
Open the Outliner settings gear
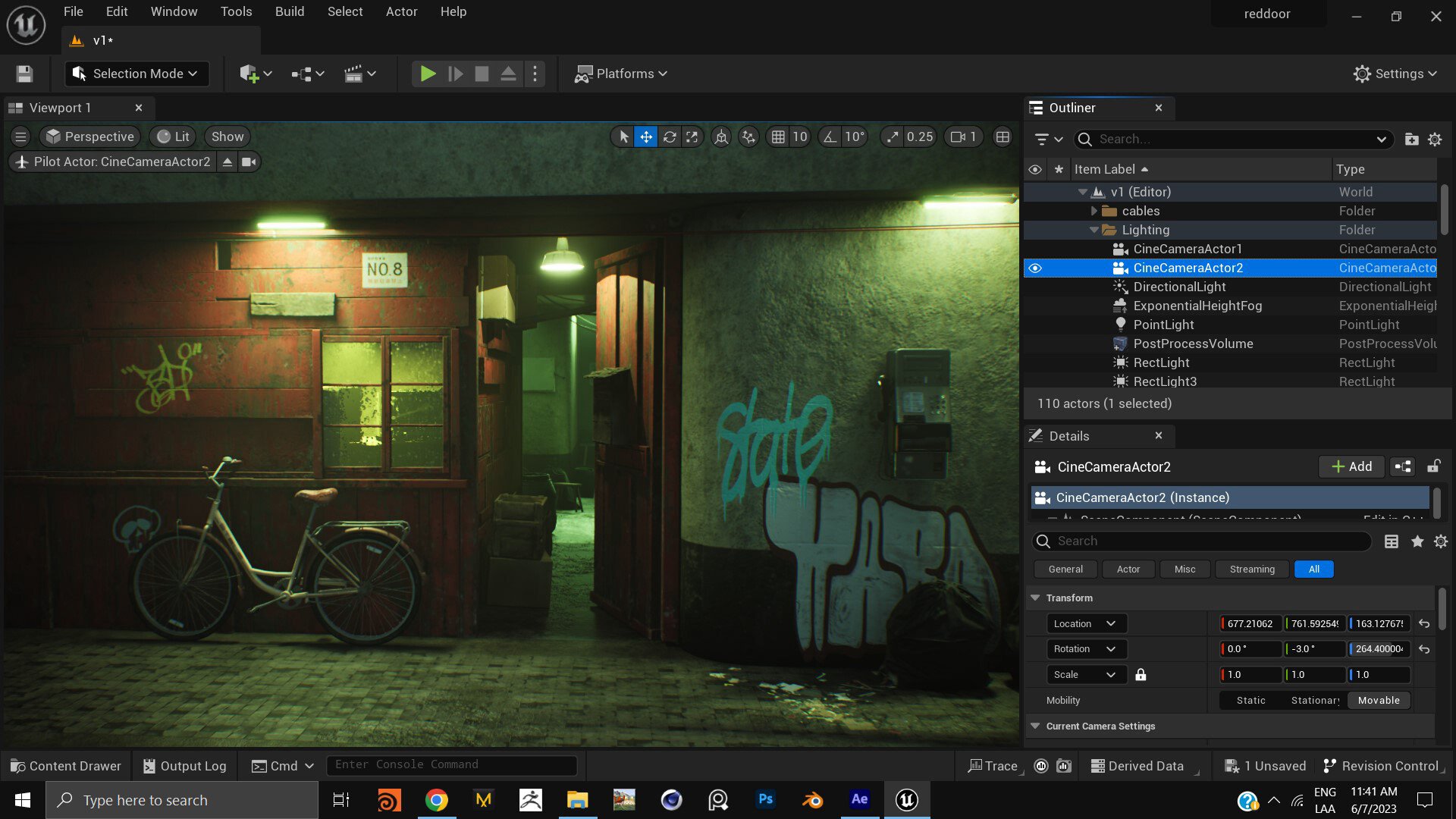click(1435, 140)
